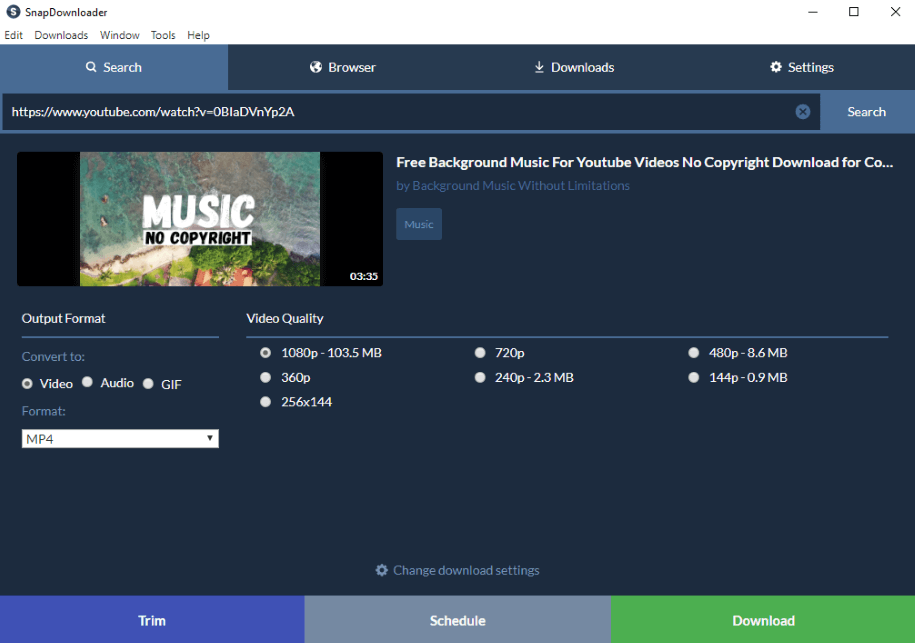
Task: Click the SnapDownloader logo icon in title bar
Action: (13, 12)
